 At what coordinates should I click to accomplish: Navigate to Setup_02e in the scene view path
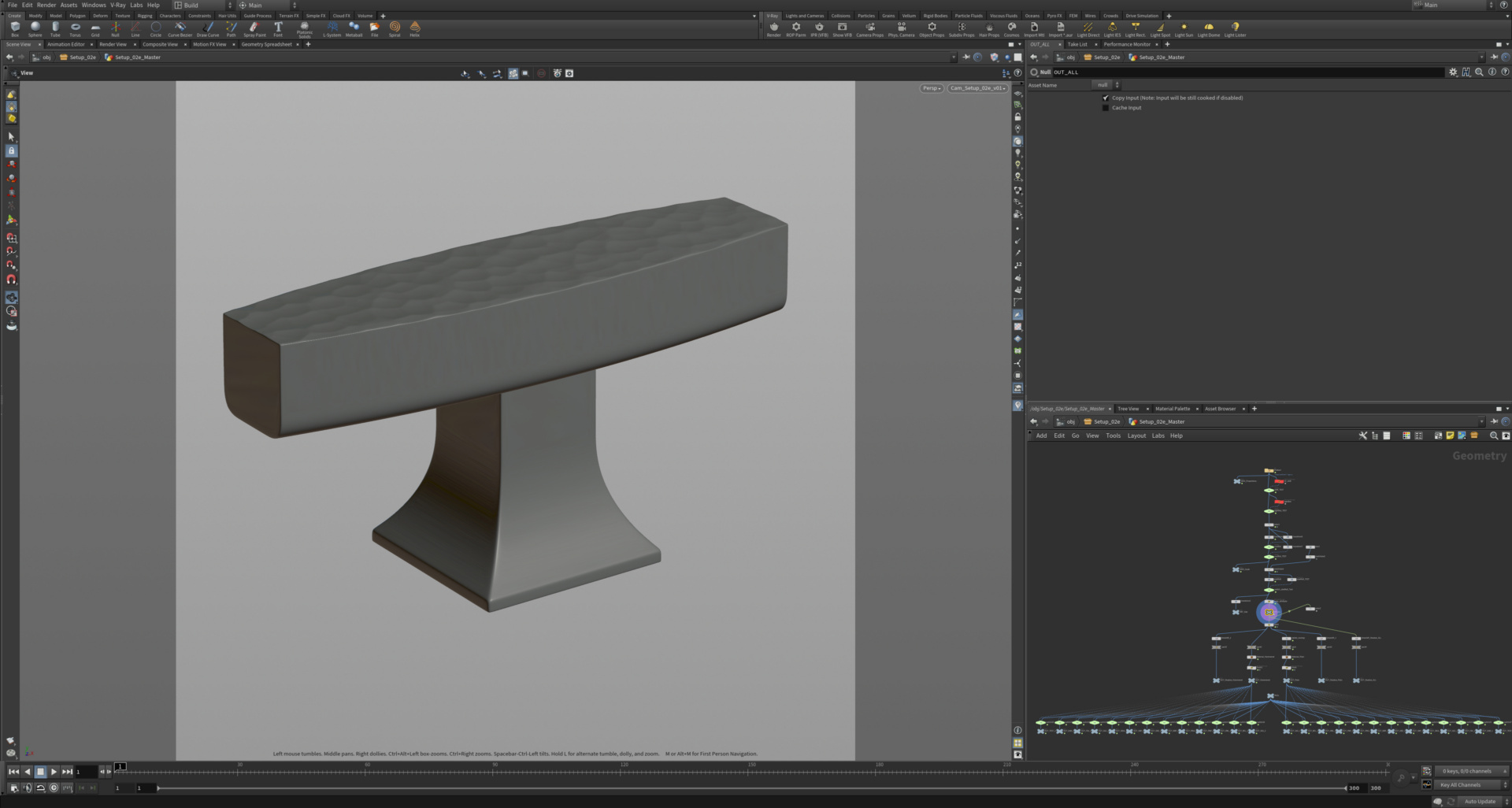(78, 57)
